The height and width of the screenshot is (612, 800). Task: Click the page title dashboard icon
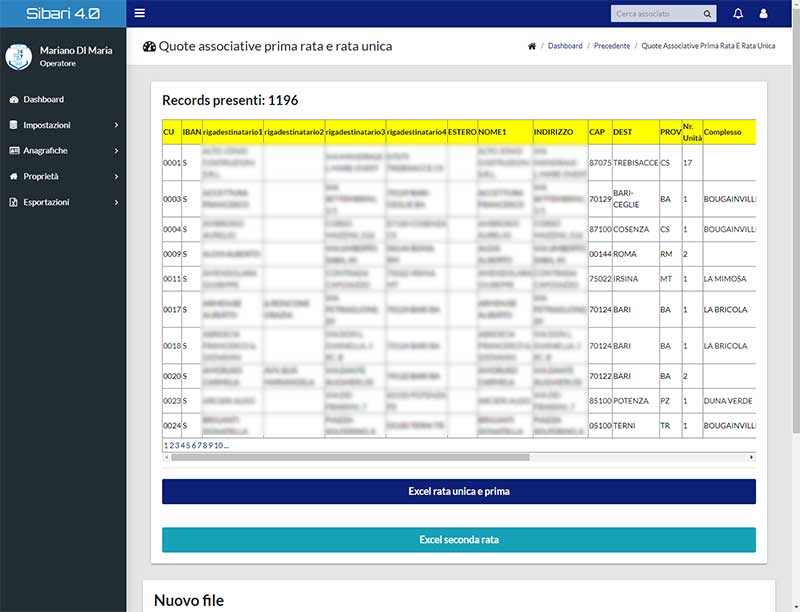point(149,46)
